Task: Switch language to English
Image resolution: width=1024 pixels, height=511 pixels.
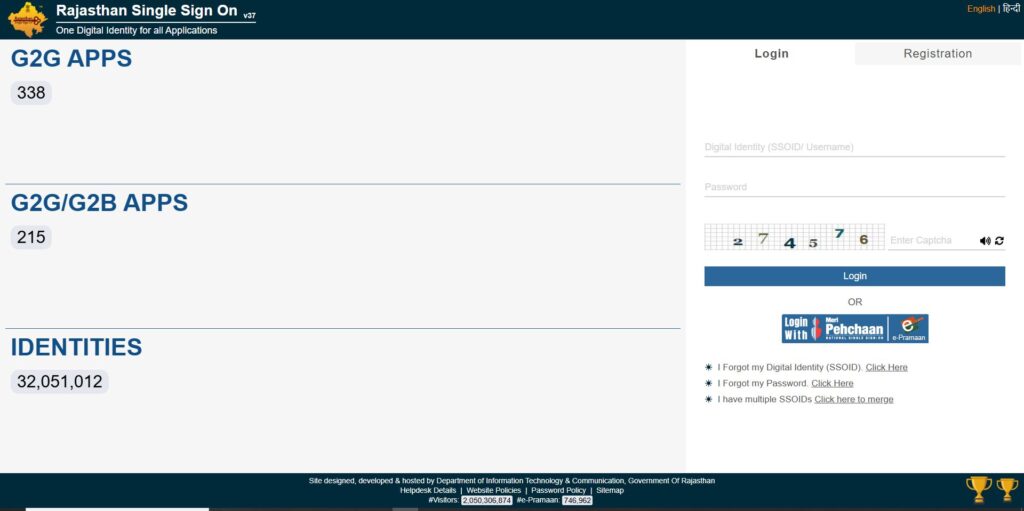Action: [x=980, y=9]
